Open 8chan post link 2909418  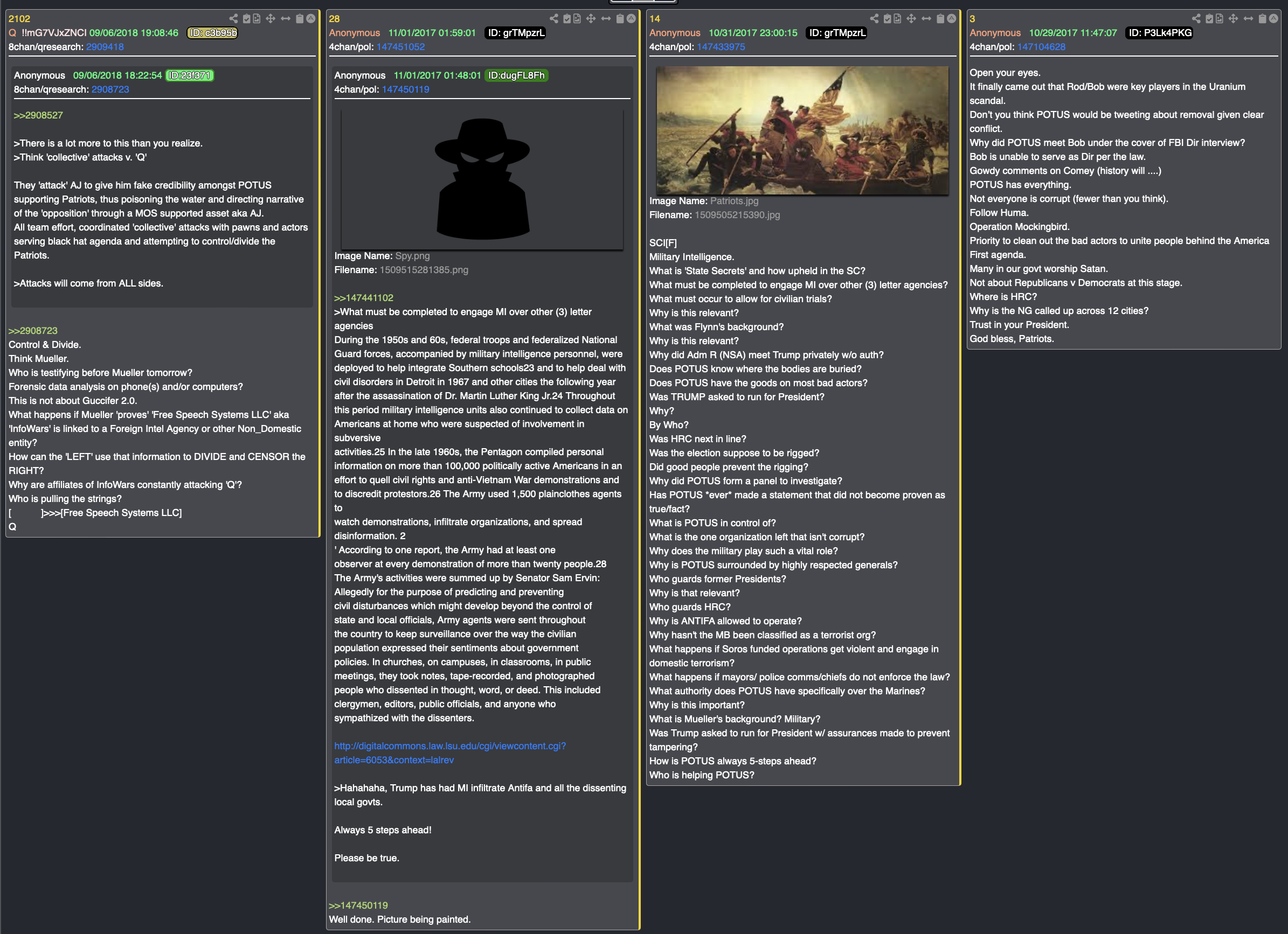click(105, 46)
